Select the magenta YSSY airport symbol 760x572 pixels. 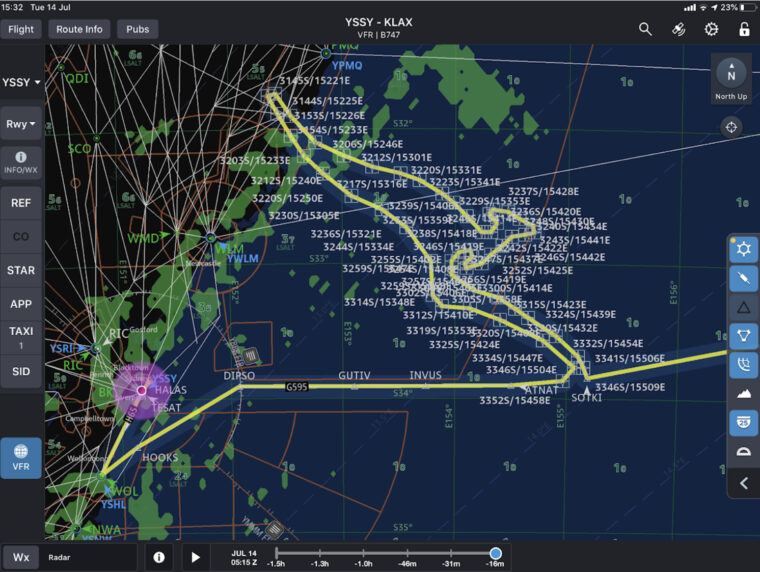(142, 390)
